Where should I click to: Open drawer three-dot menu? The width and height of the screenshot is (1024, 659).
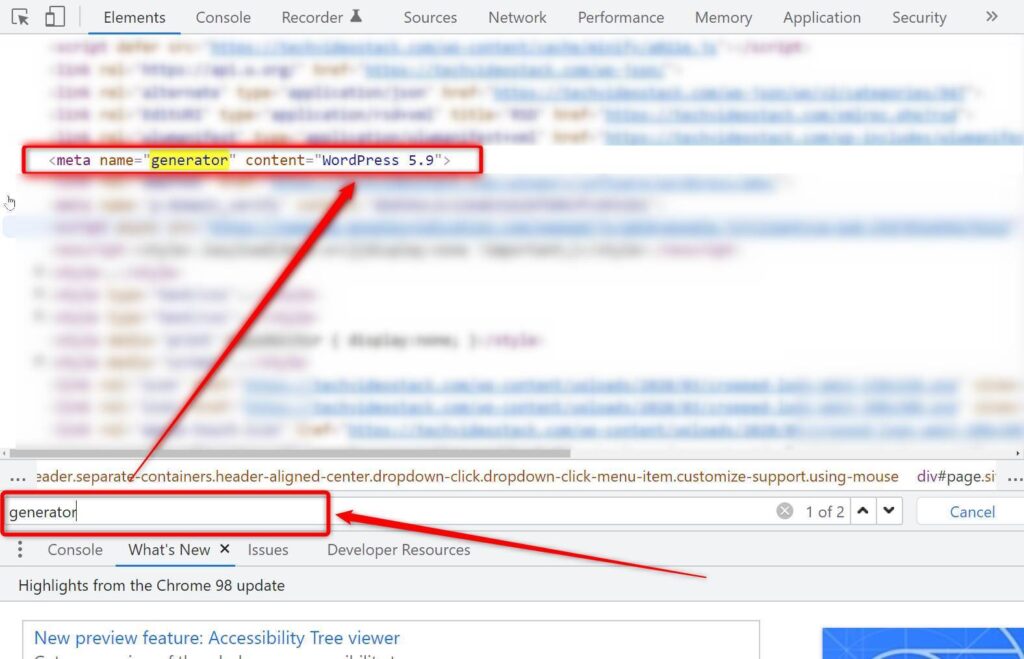click(x=20, y=549)
